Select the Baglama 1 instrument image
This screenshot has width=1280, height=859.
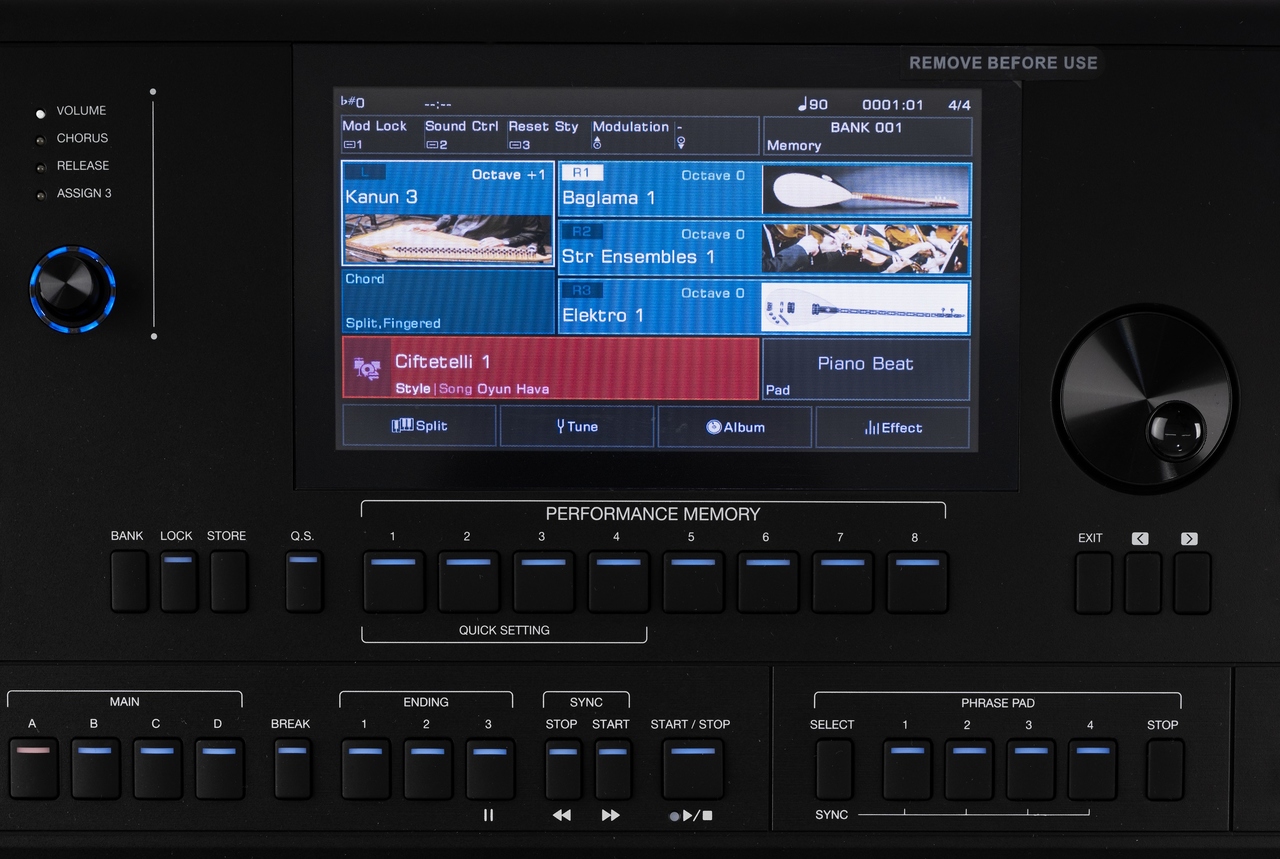coord(865,190)
